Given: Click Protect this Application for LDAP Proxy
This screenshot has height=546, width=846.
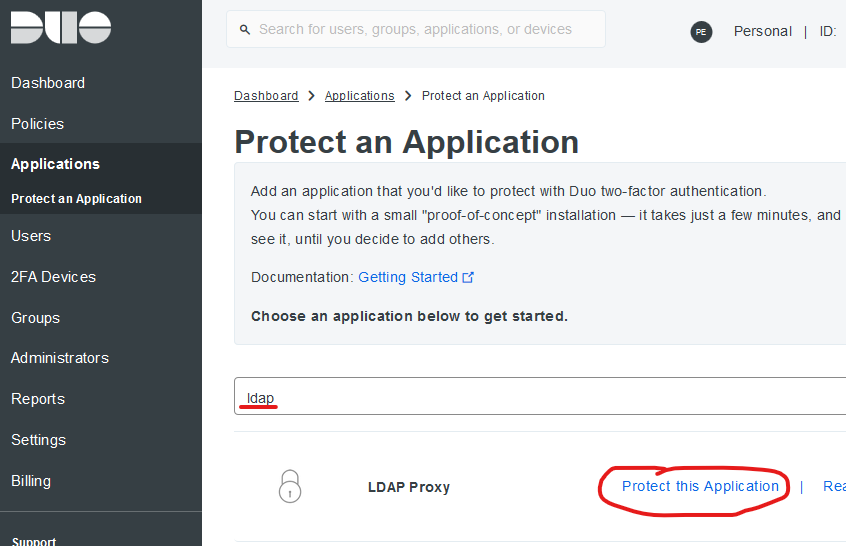Looking at the screenshot, I should point(700,486).
